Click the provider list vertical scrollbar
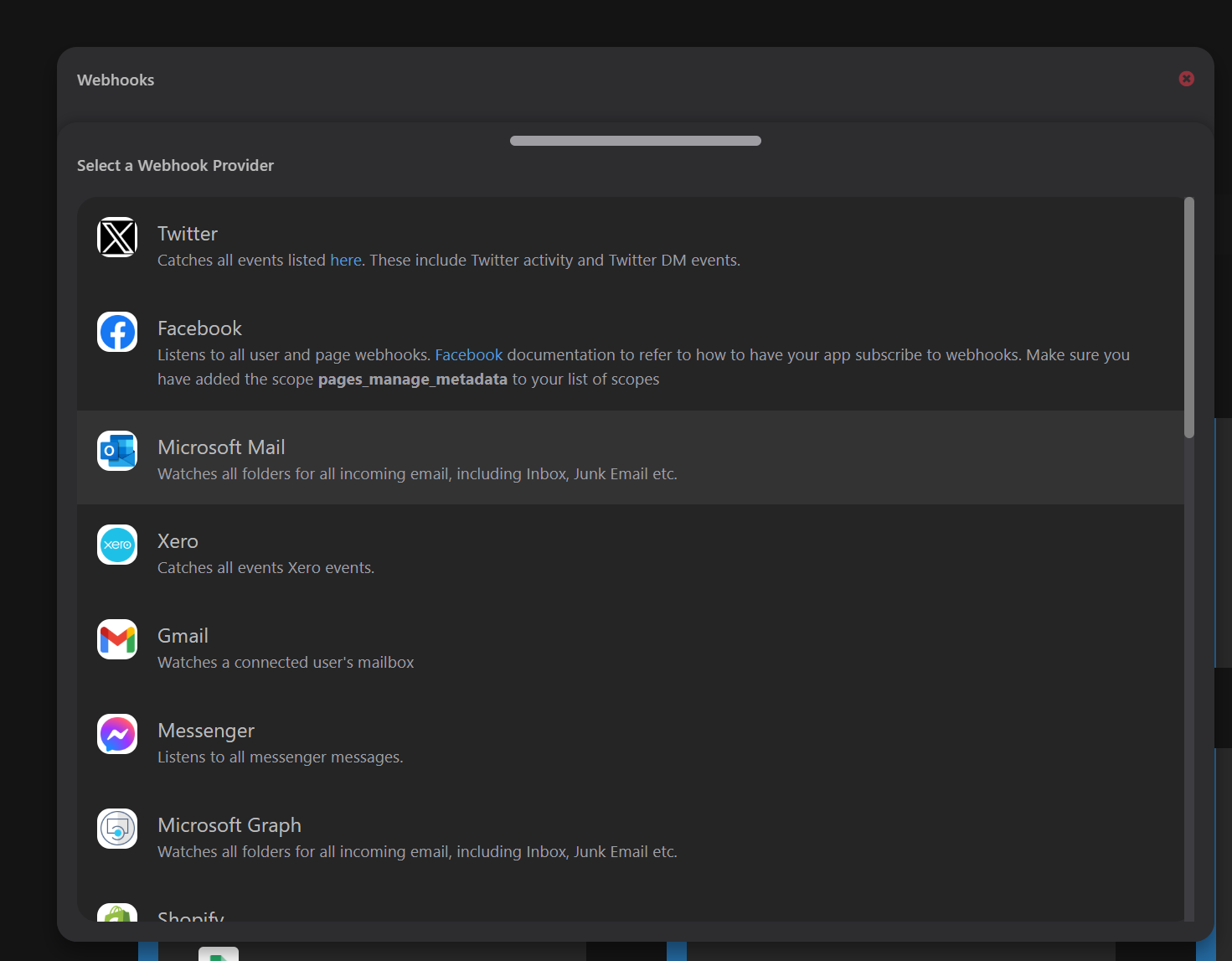Screen dimensions: 1232x961 [x=1189, y=318]
